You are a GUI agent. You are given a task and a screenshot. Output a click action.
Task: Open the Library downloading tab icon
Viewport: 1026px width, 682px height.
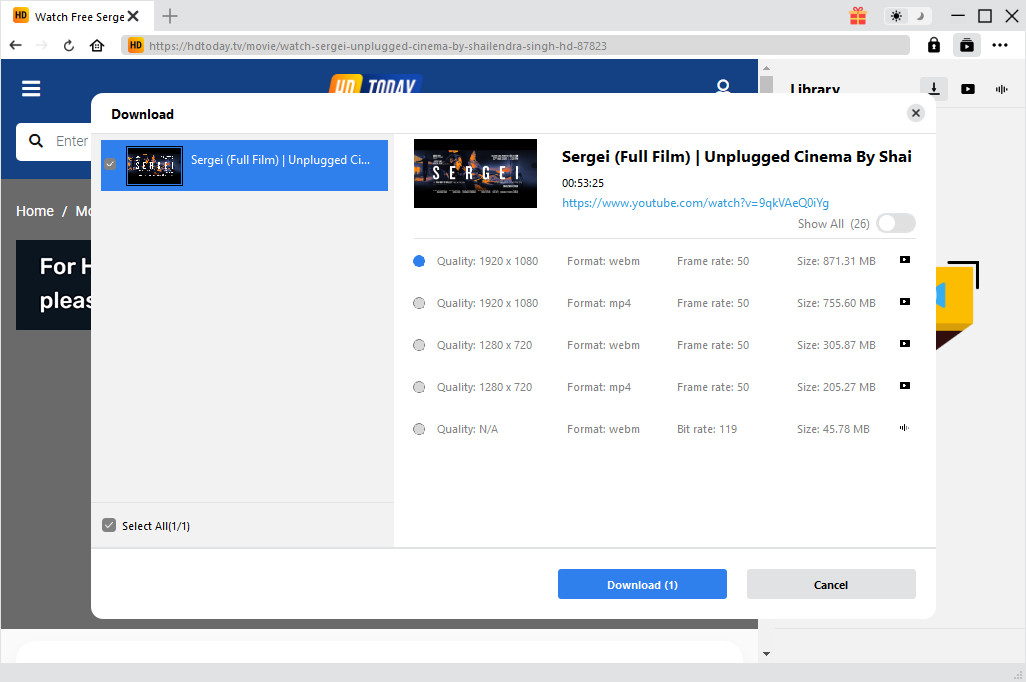[933, 89]
